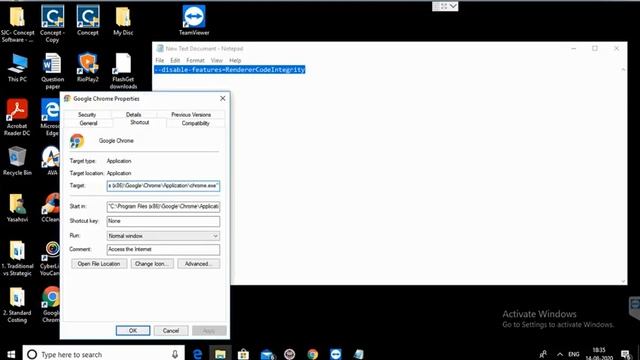Show hidden system tray icons
Screen dimensions: 640x360
(560, 354)
